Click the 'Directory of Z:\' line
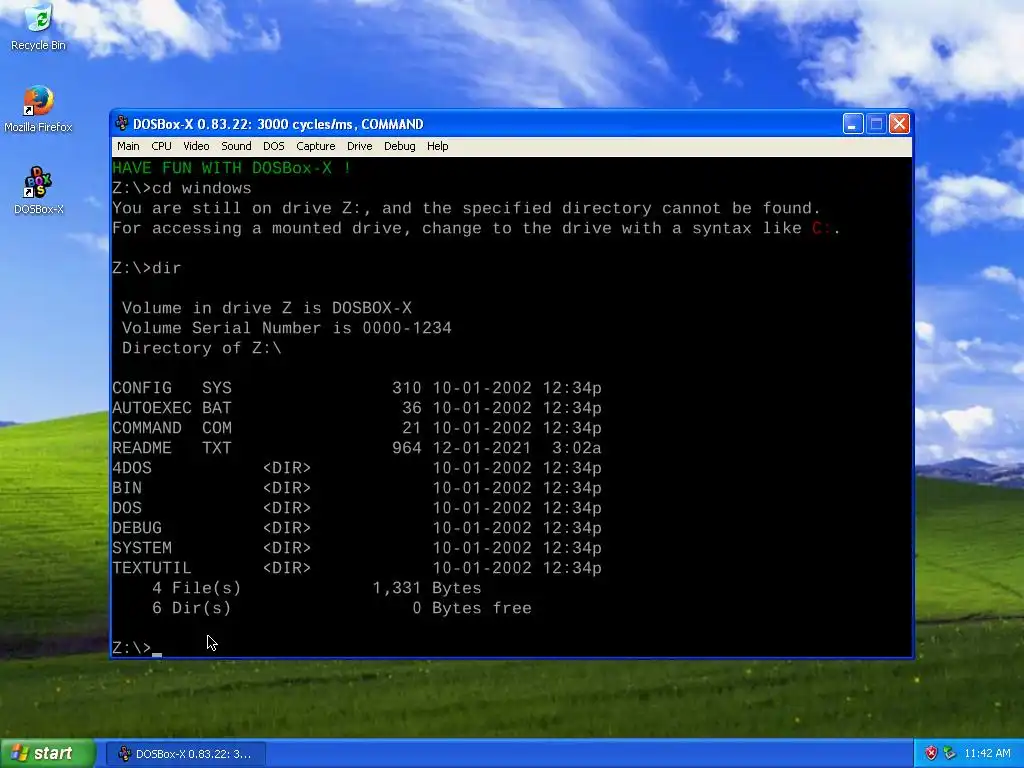 point(202,348)
